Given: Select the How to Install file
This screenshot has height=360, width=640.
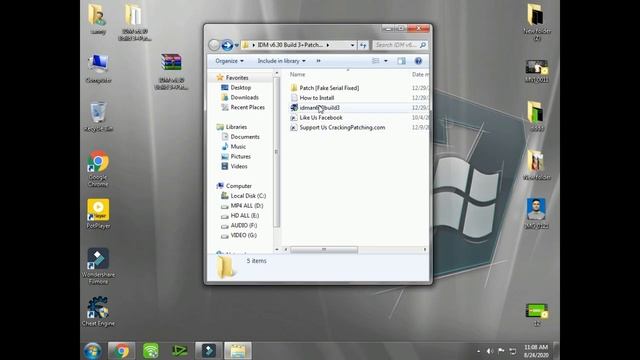Looking at the screenshot, I should [x=317, y=98].
